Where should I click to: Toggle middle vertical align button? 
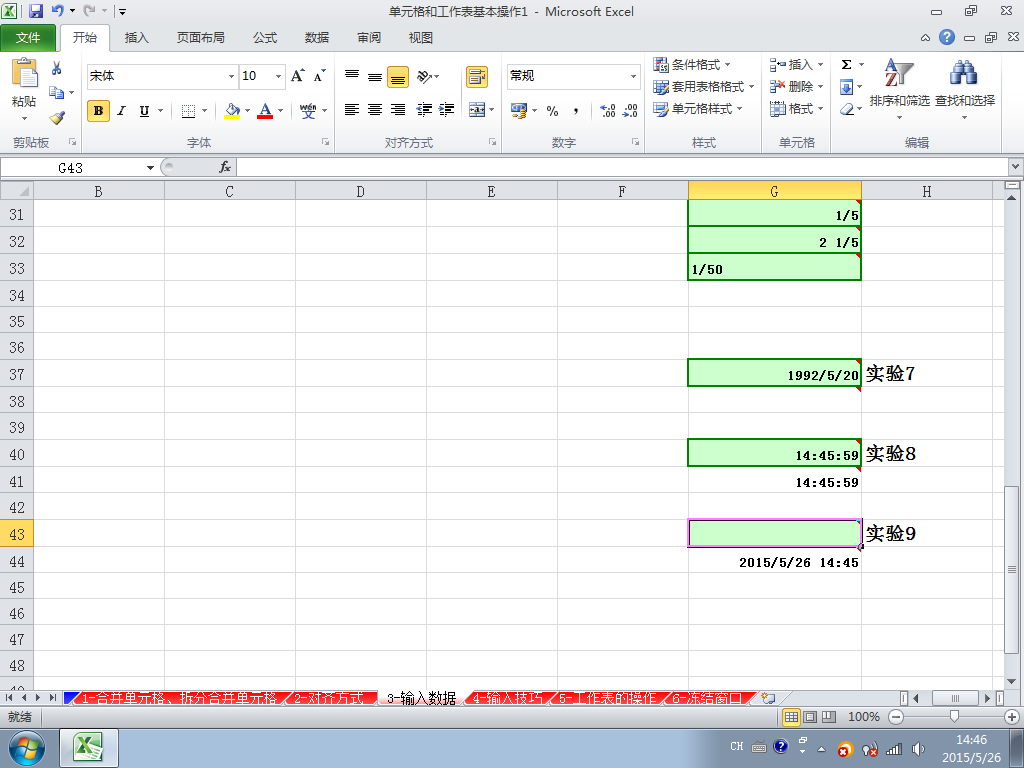click(375, 76)
